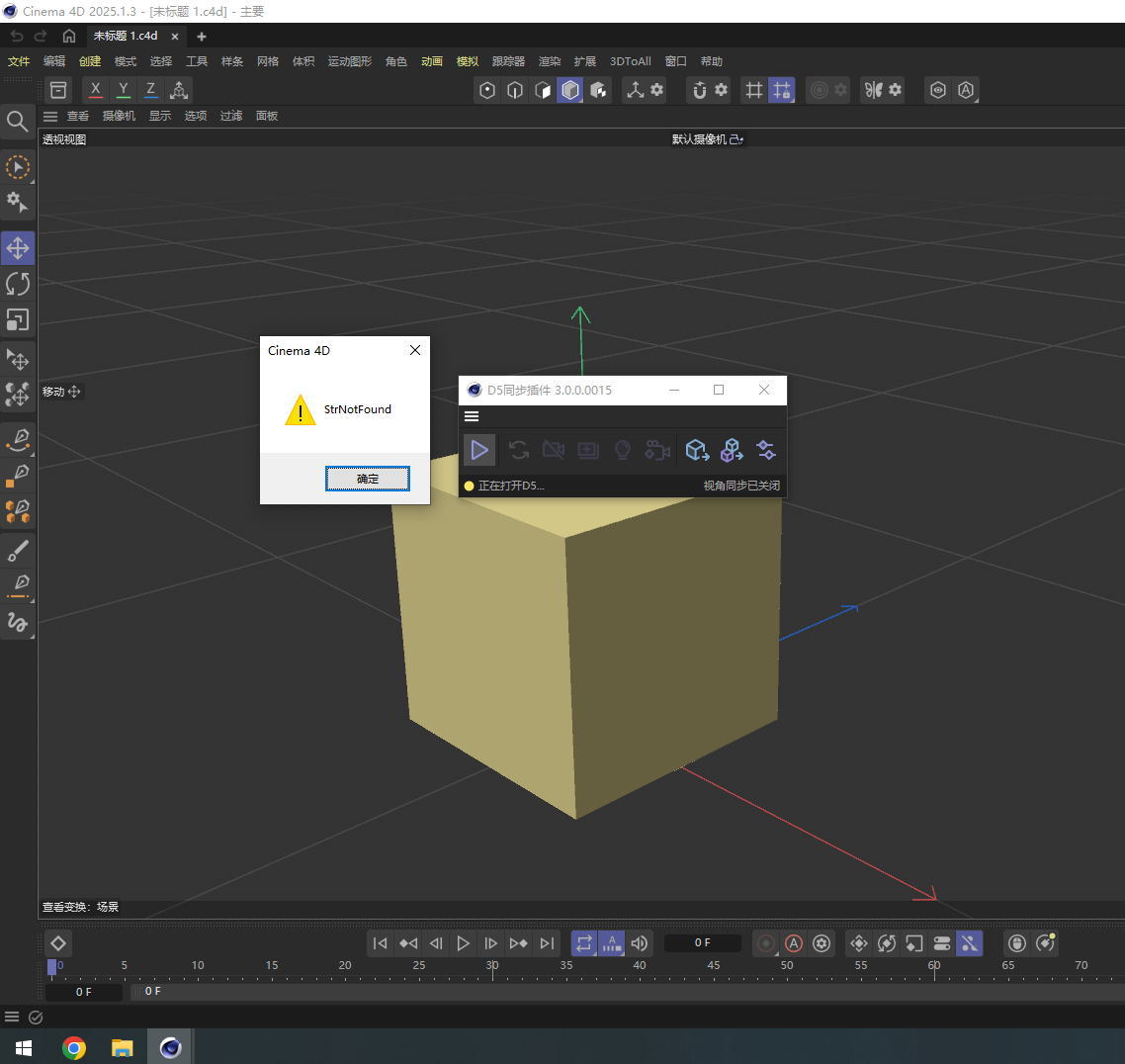Select the Move tool in the left toolbar
This screenshot has height=1064, width=1125.
coord(18,247)
